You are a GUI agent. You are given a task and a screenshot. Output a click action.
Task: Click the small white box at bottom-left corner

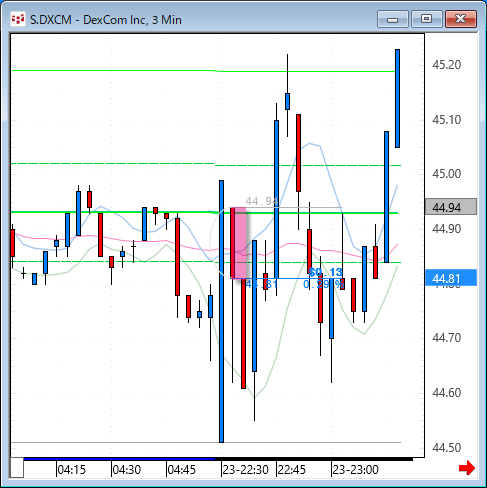17,468
